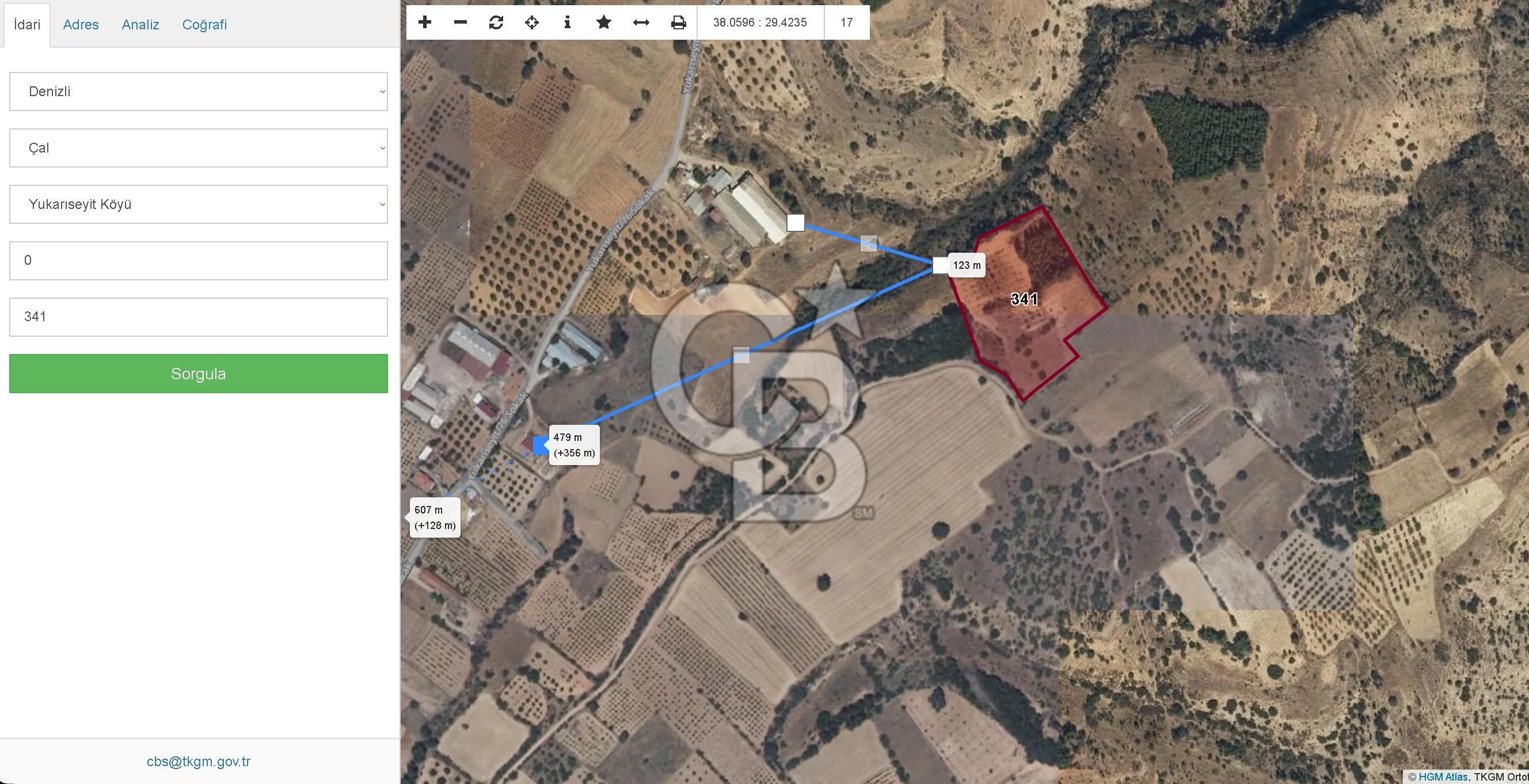Switch to the Adres tab
The width and height of the screenshot is (1529, 784).
(81, 24)
